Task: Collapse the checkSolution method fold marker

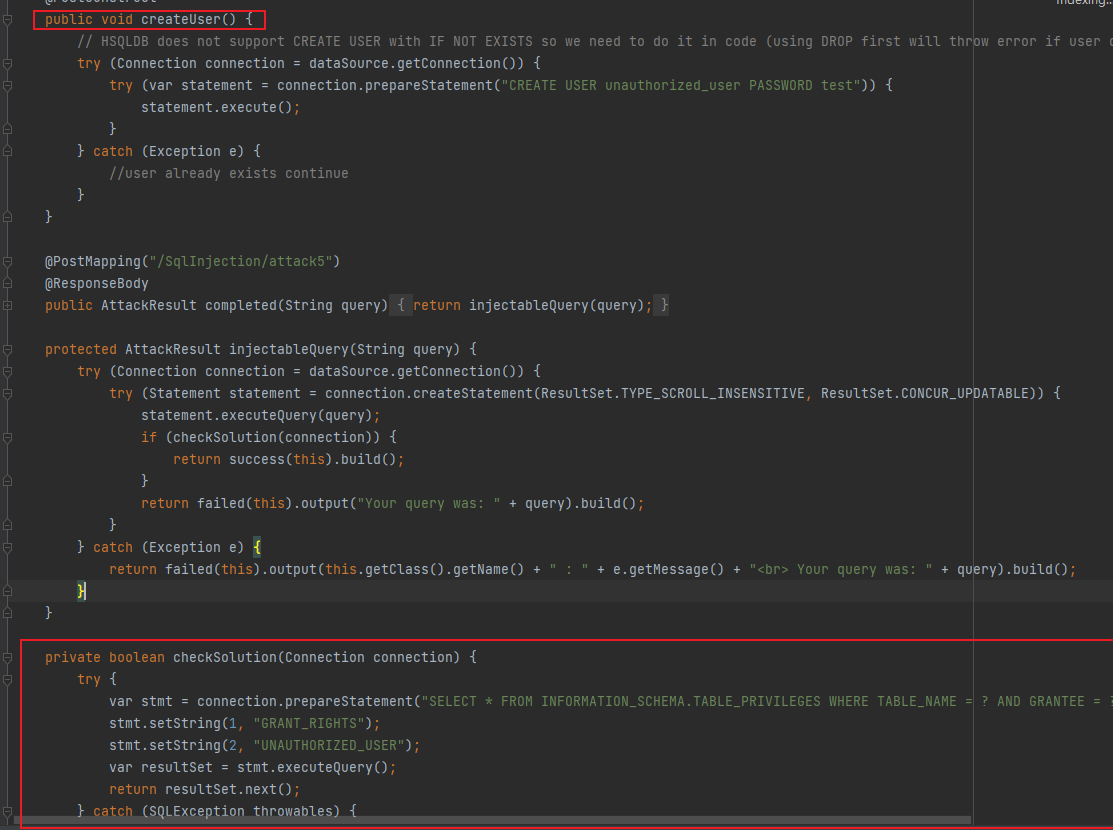Action: [8, 657]
